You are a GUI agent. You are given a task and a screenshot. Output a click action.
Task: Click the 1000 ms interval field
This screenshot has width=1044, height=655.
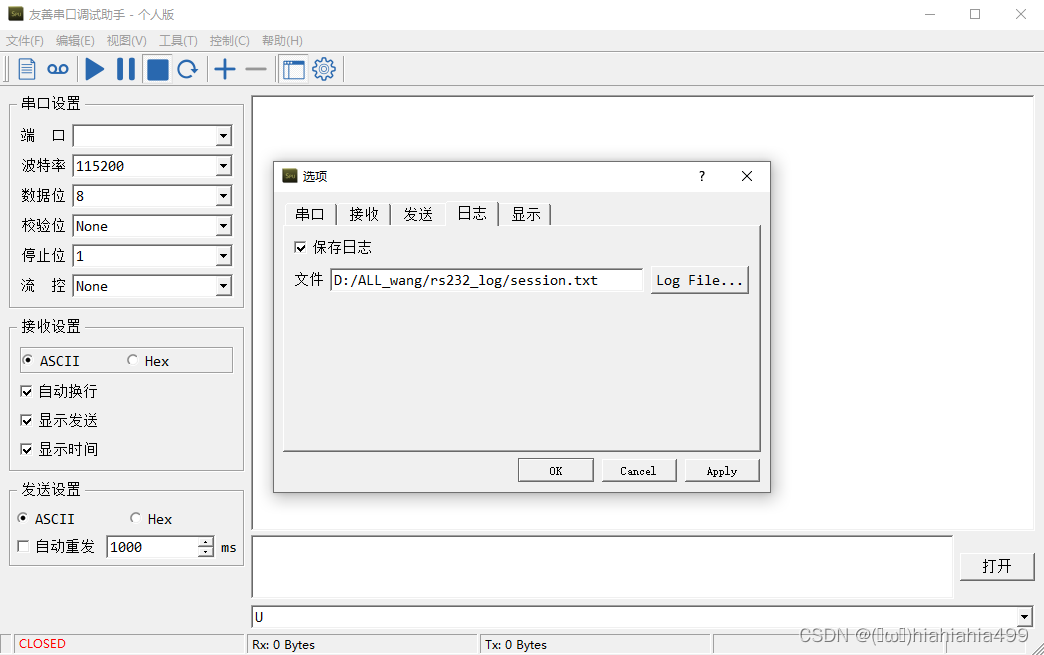point(152,546)
